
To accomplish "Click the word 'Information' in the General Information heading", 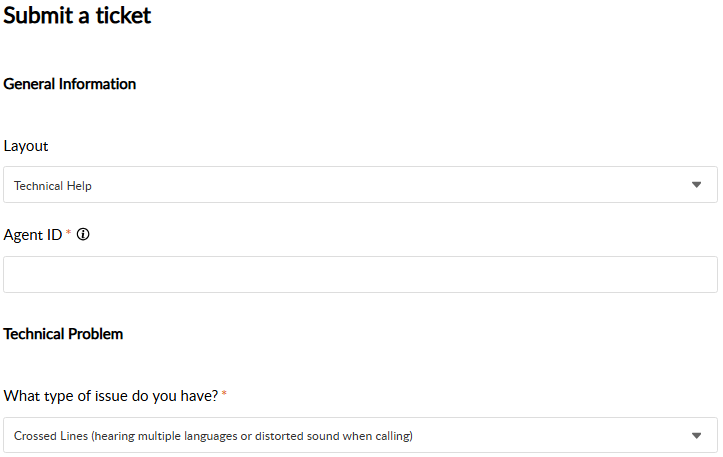I will pos(97,84).
